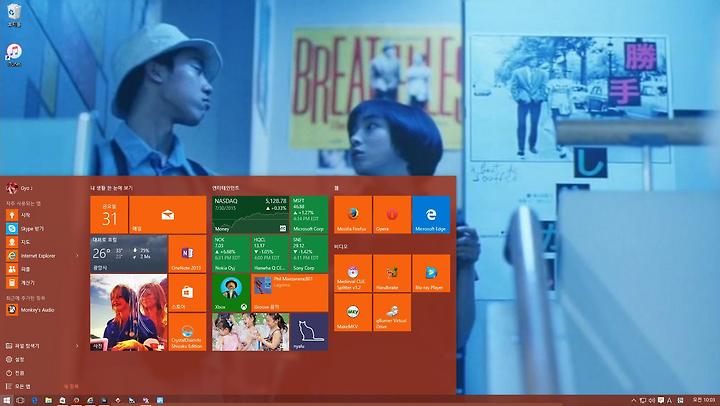Viewport: 720px width, 406px height.
Task: Expand Internet Explorer jump list arrow
Action: (x=77, y=255)
